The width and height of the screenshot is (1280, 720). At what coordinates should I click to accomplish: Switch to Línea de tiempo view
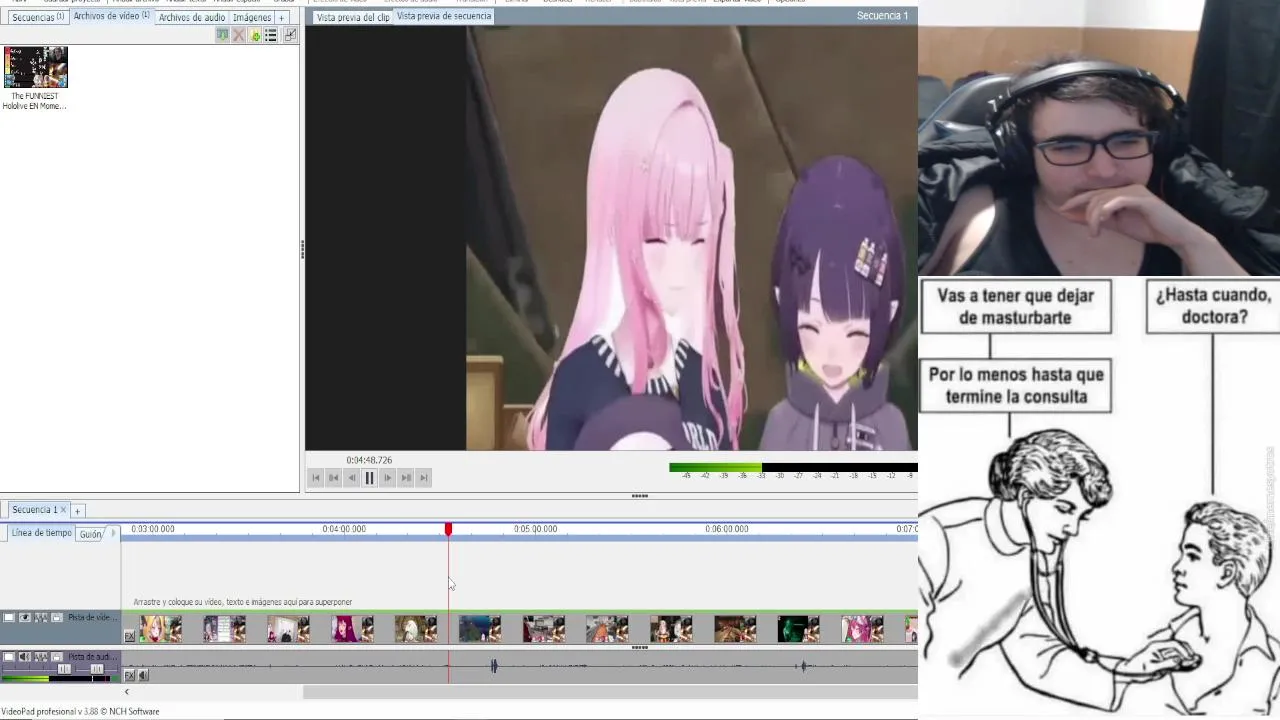(x=41, y=533)
